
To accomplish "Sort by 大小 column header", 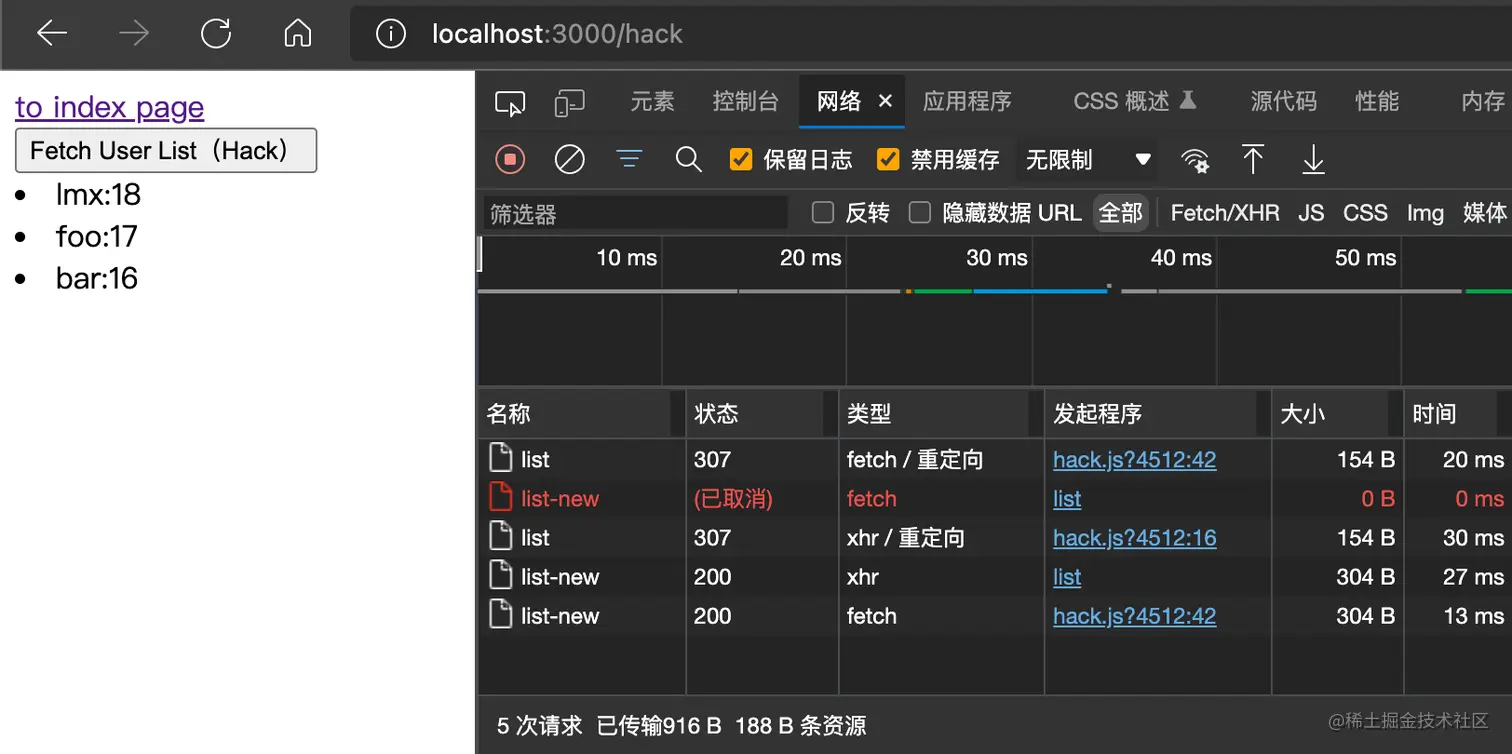I will pyautogui.click(x=1337, y=414).
